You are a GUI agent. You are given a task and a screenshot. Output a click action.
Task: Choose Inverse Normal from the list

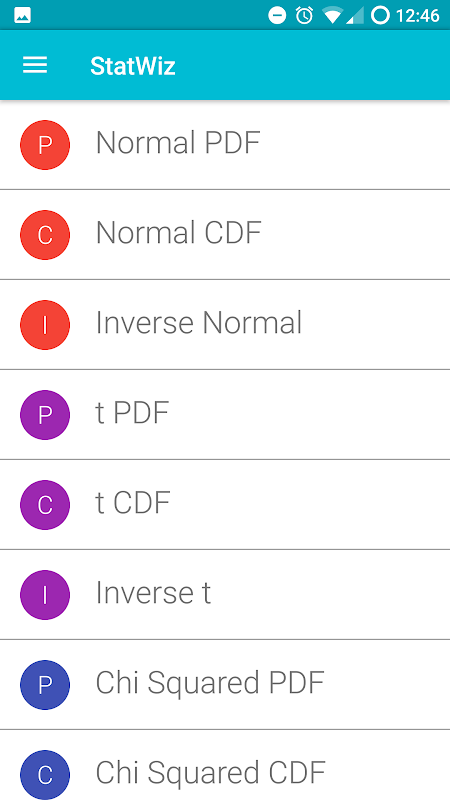[x=225, y=325]
